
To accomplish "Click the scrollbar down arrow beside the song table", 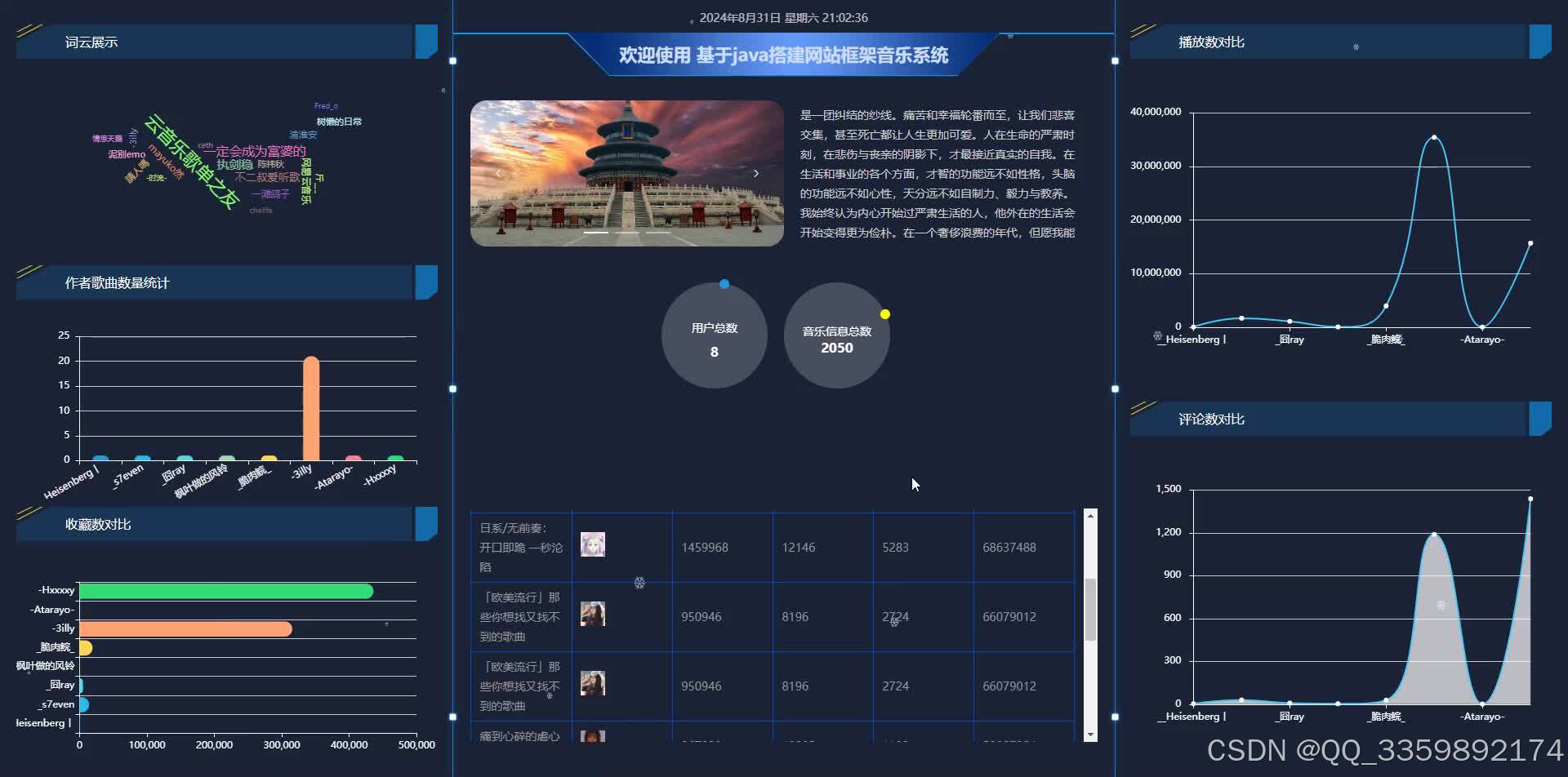I will [x=1090, y=734].
